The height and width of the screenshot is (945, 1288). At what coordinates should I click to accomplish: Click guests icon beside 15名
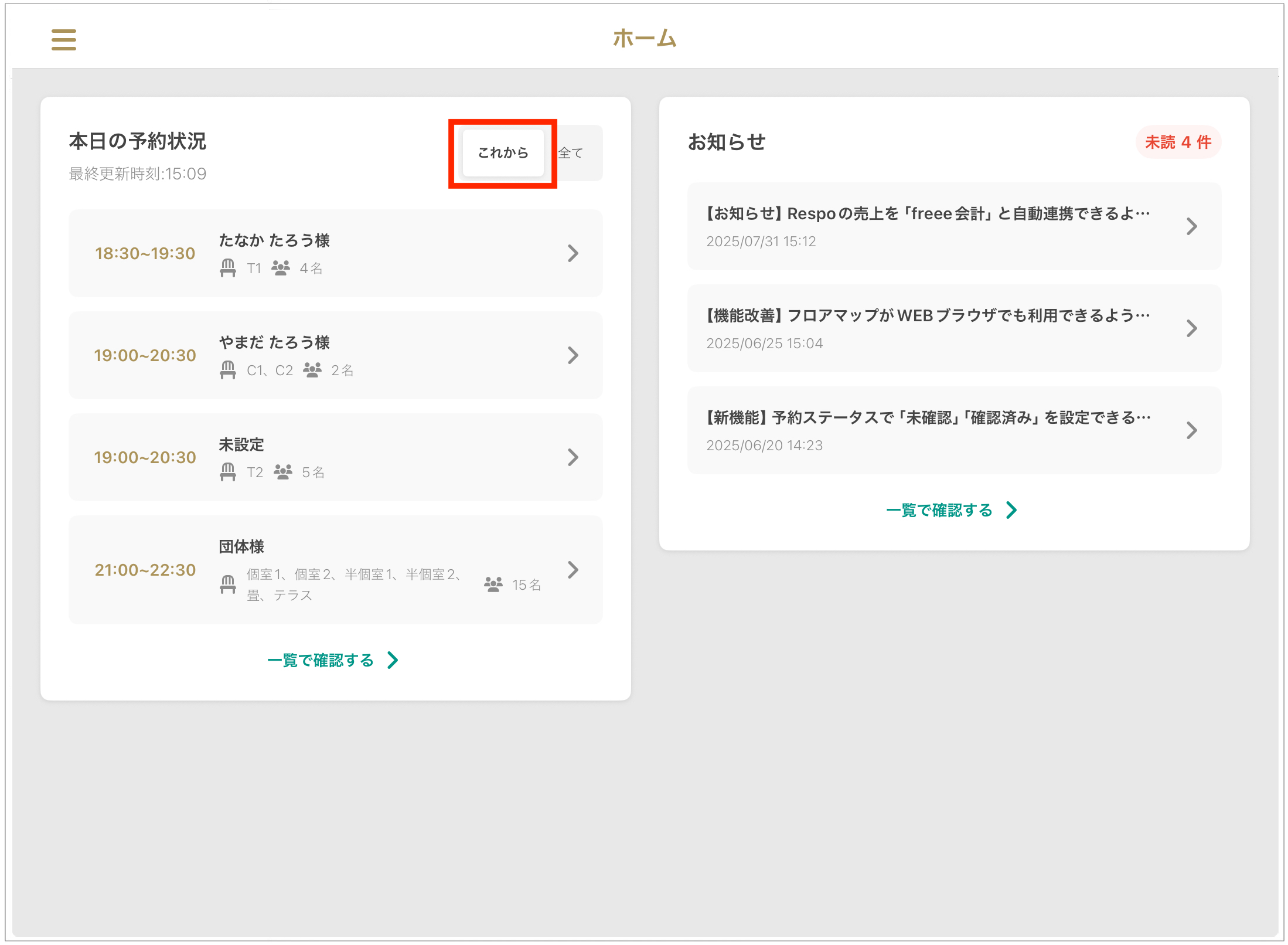(493, 584)
